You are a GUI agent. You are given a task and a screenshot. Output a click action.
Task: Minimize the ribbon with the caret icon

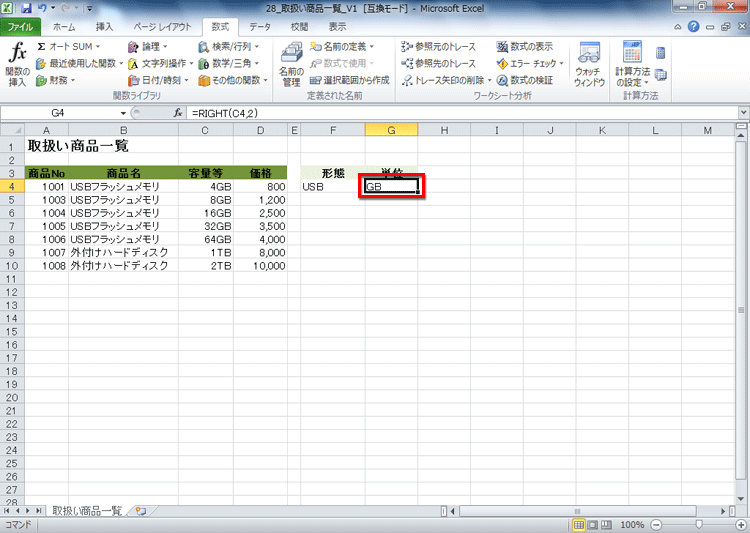pos(678,27)
